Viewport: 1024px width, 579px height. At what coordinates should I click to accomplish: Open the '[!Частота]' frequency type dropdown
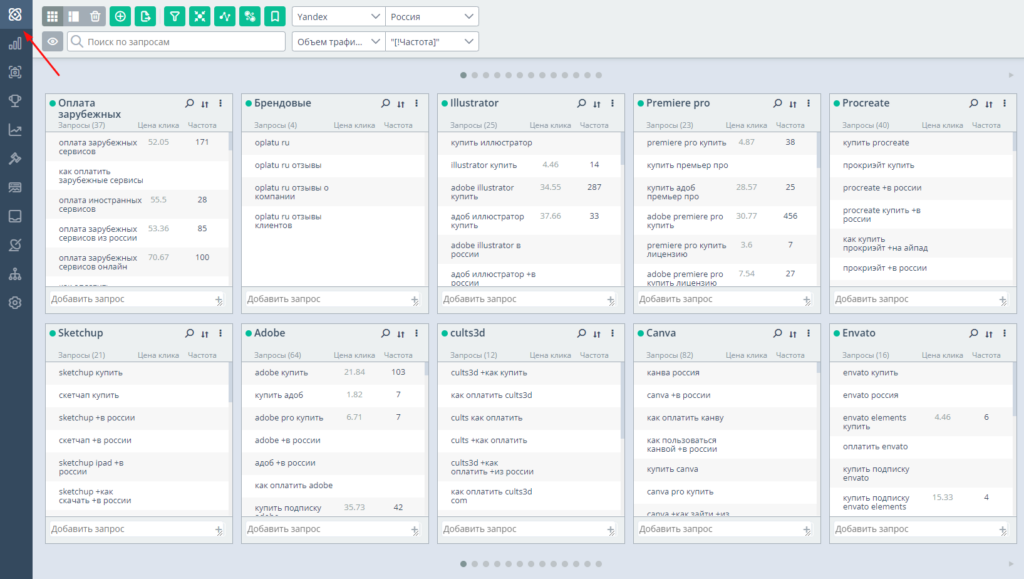pyautogui.click(x=432, y=42)
